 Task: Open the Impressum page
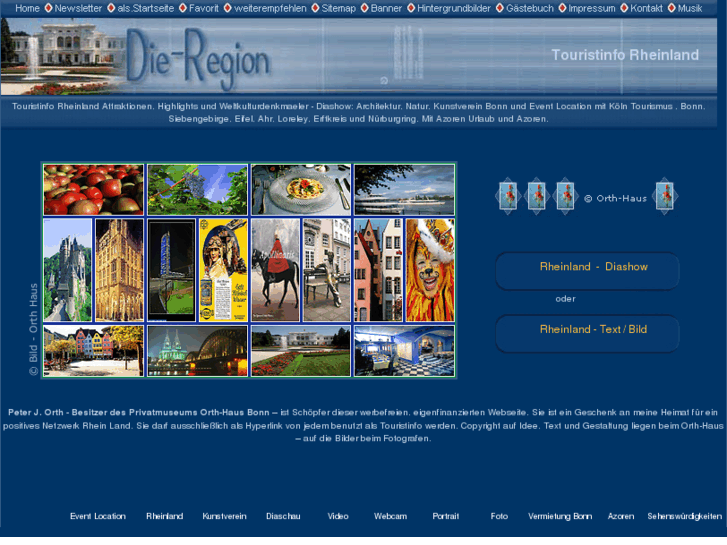(592, 8)
